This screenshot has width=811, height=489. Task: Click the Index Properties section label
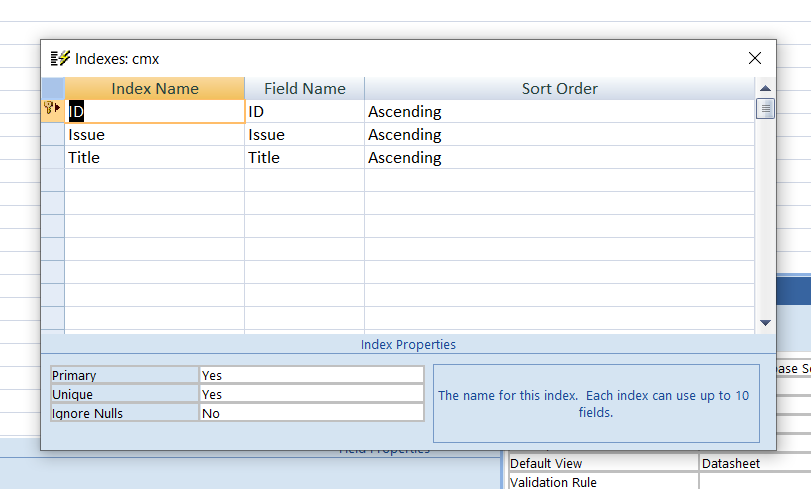click(x=408, y=345)
